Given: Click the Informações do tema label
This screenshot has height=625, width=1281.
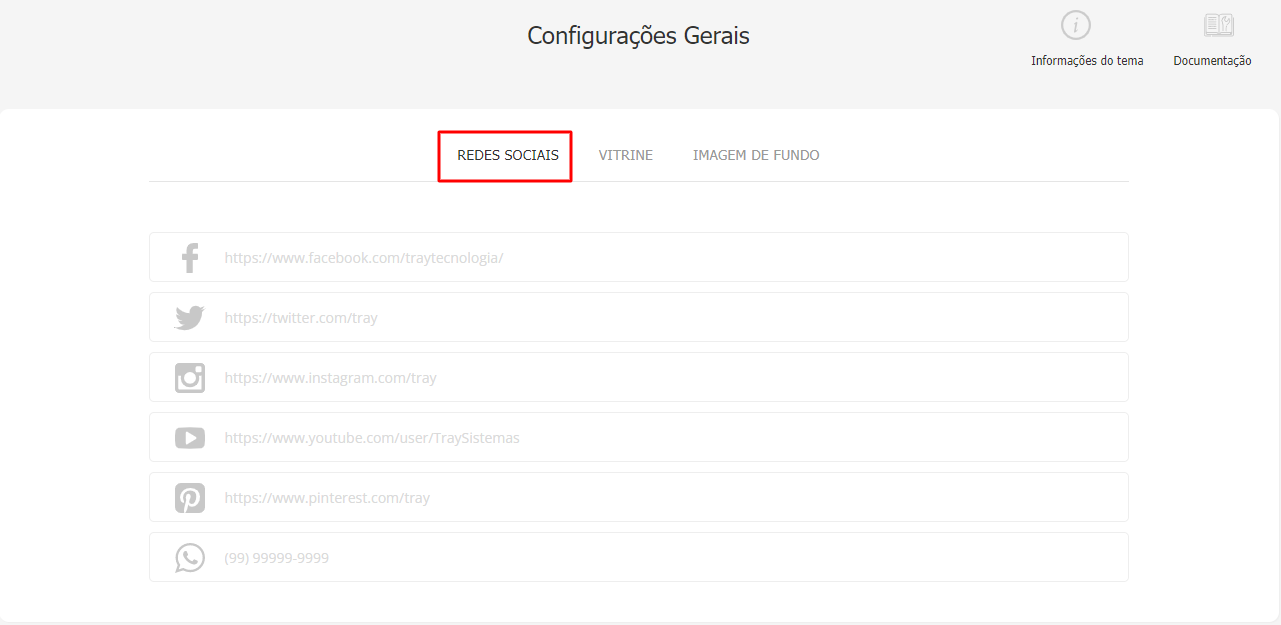Looking at the screenshot, I should click(1087, 61).
